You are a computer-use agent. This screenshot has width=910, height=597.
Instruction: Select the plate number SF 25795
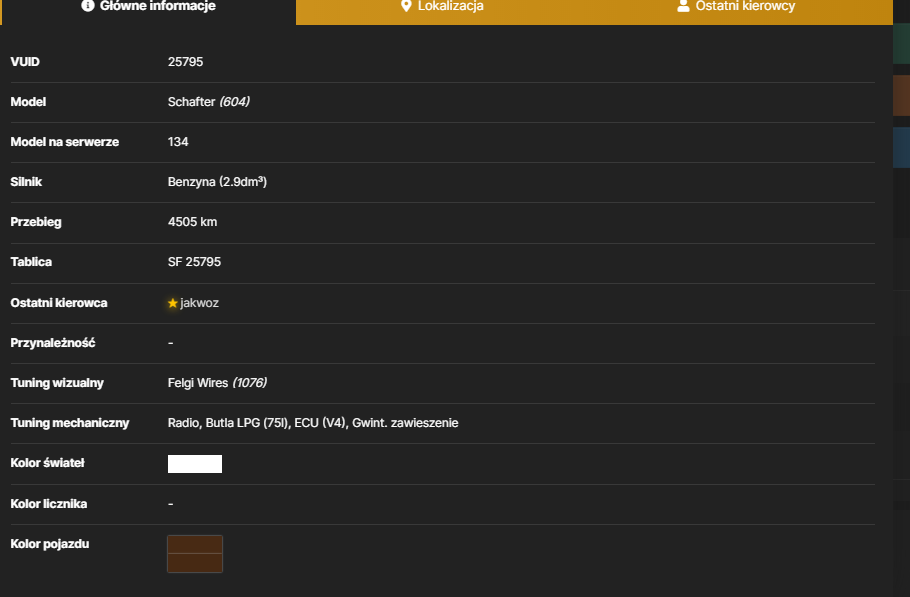(194, 262)
